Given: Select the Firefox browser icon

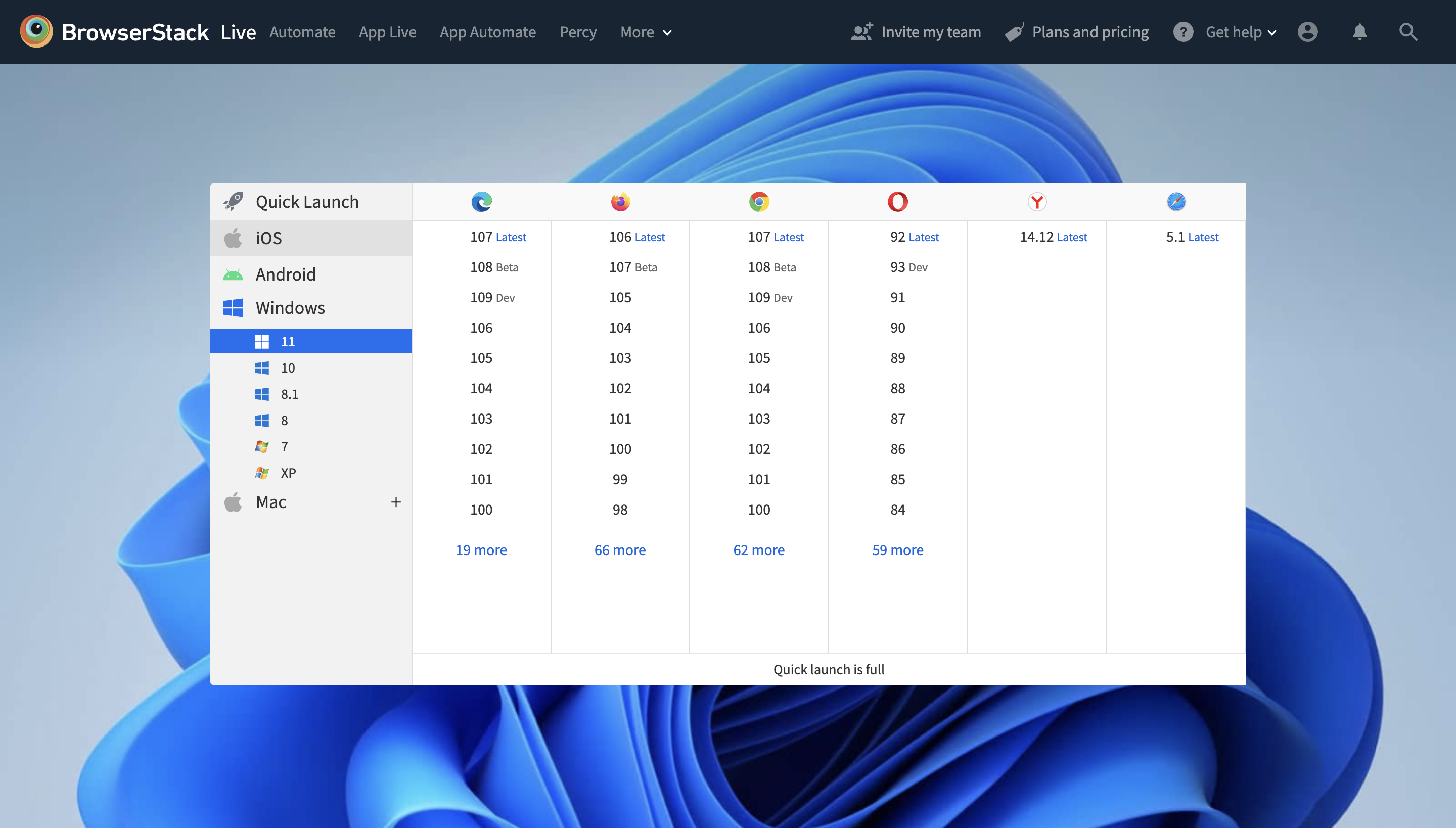Looking at the screenshot, I should [x=620, y=201].
